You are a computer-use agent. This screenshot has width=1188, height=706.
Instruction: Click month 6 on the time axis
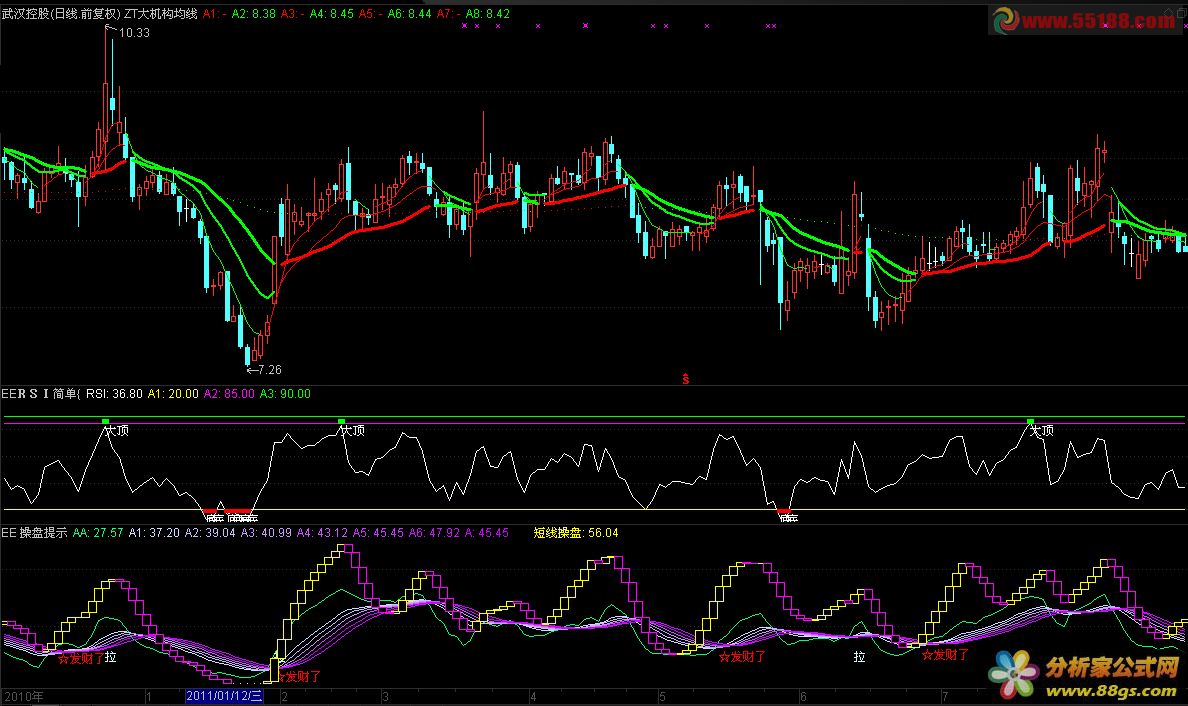pyautogui.click(x=803, y=697)
